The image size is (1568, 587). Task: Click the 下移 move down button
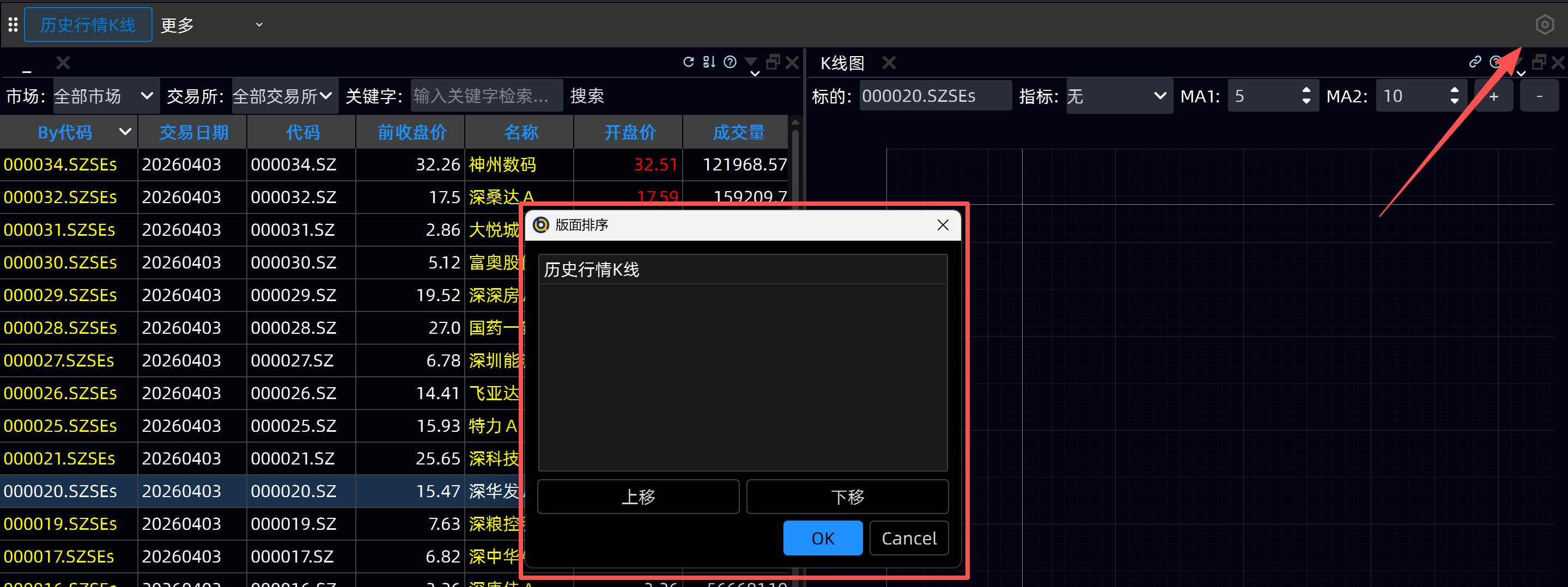(847, 497)
